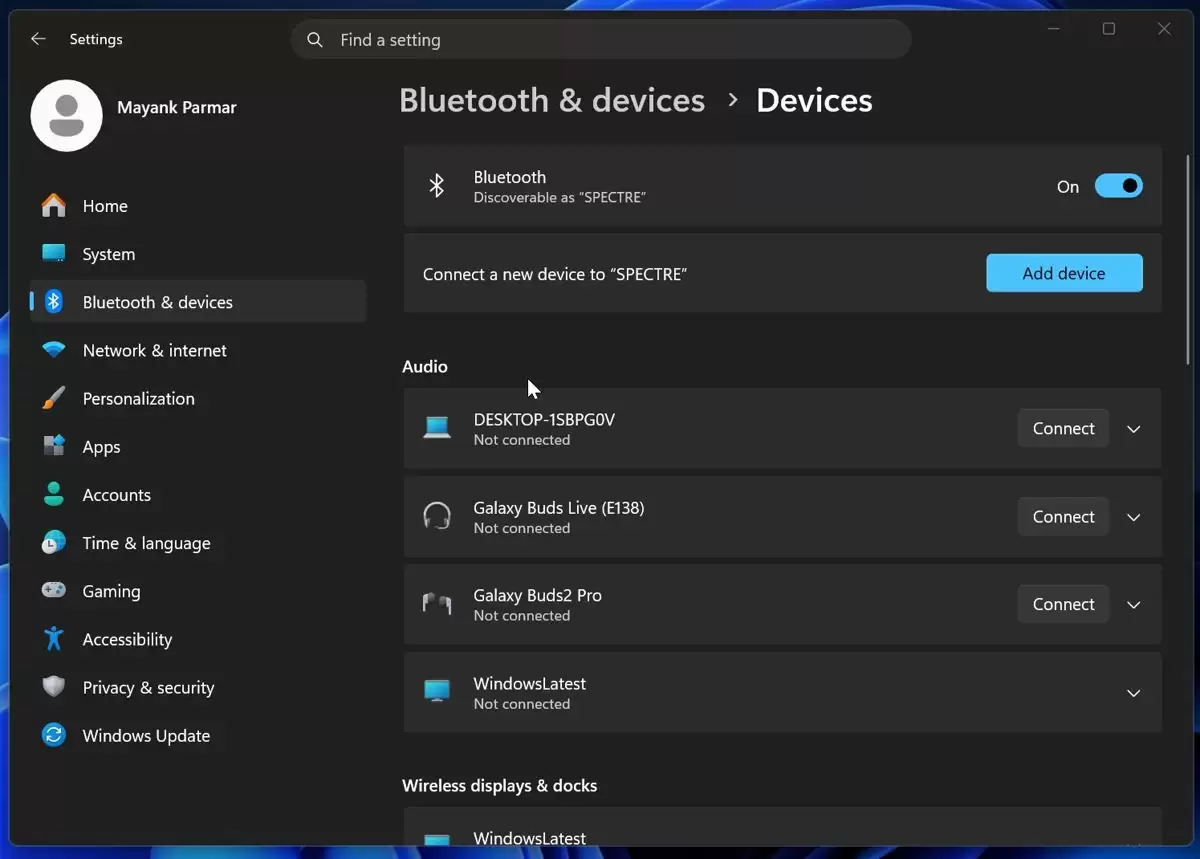The width and height of the screenshot is (1200, 859).
Task: Open the Home settings page
Action: pos(198,206)
